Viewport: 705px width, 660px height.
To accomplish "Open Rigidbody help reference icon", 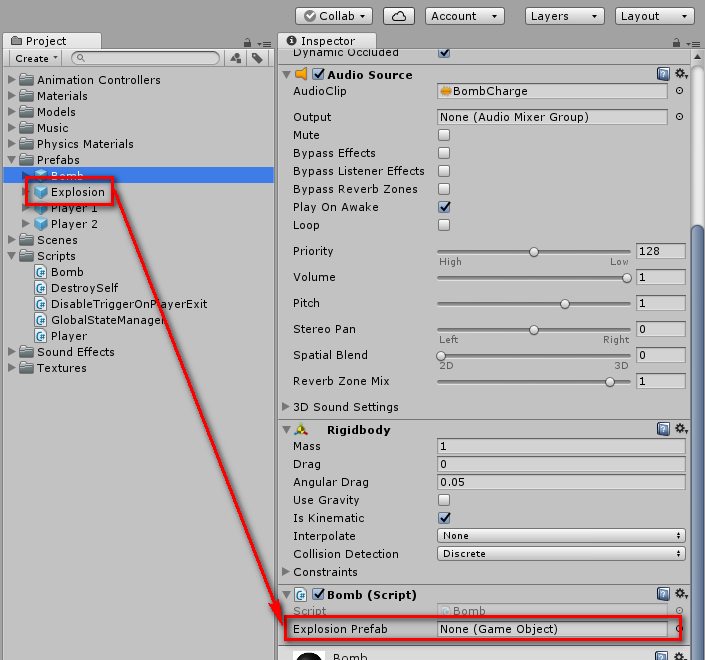I will pos(663,429).
